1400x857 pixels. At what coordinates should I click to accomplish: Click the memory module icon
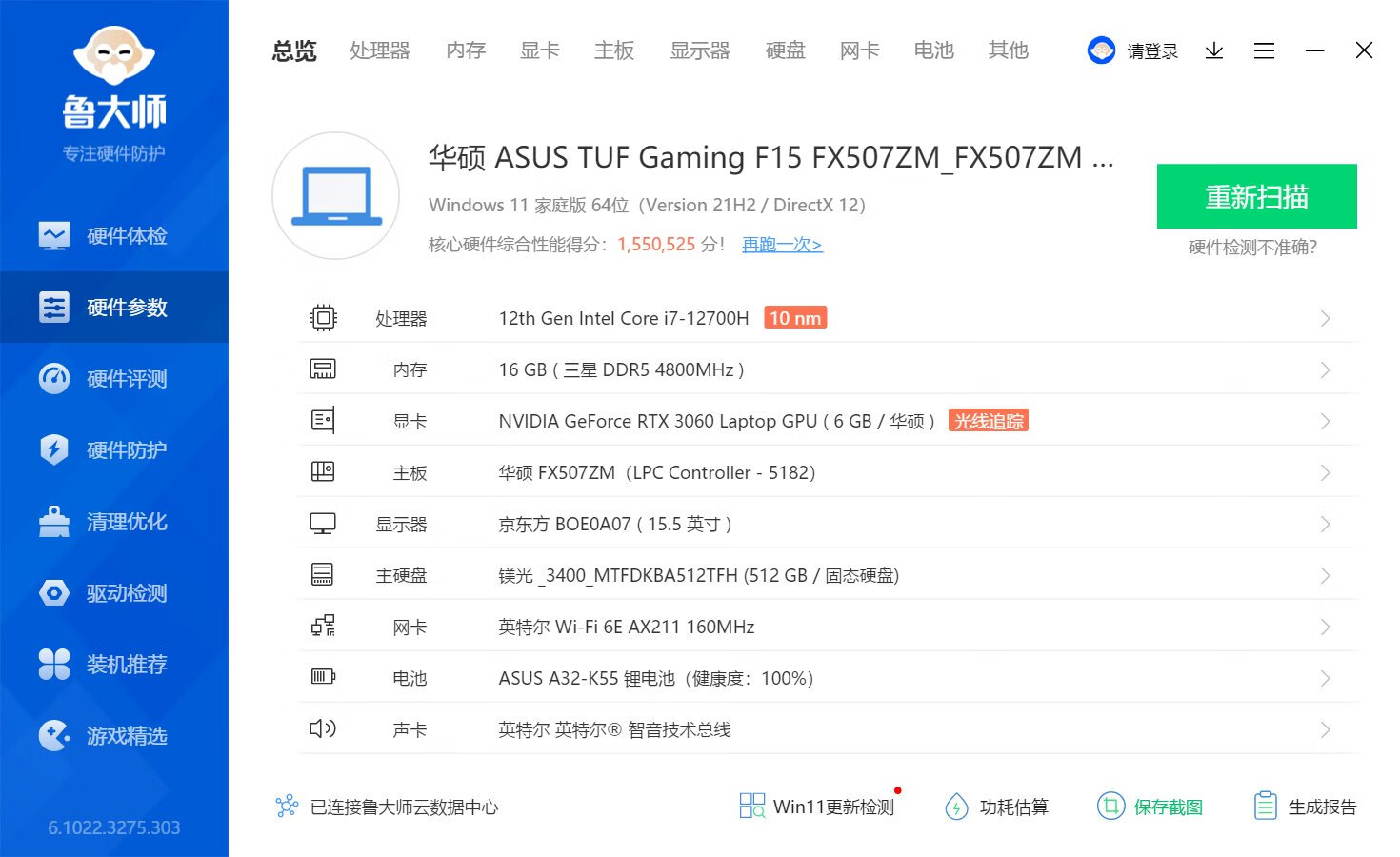pyautogui.click(x=323, y=369)
